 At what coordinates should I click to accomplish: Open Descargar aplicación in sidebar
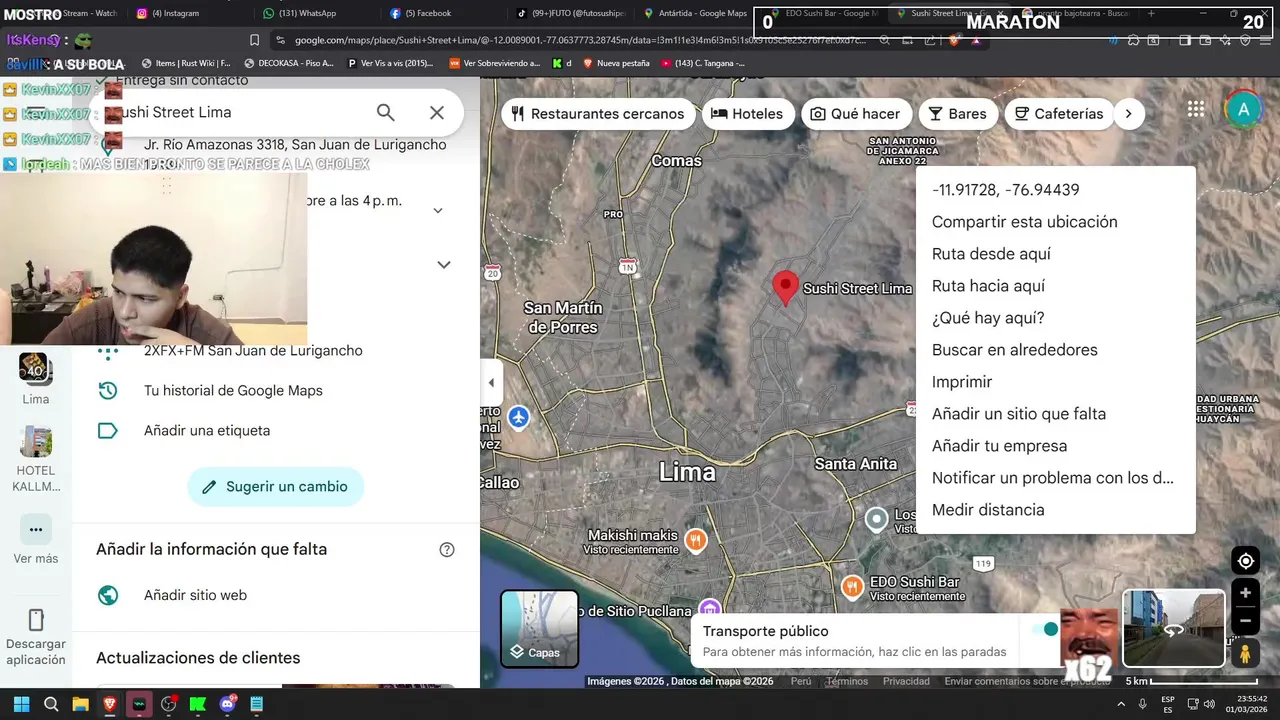pyautogui.click(x=36, y=637)
